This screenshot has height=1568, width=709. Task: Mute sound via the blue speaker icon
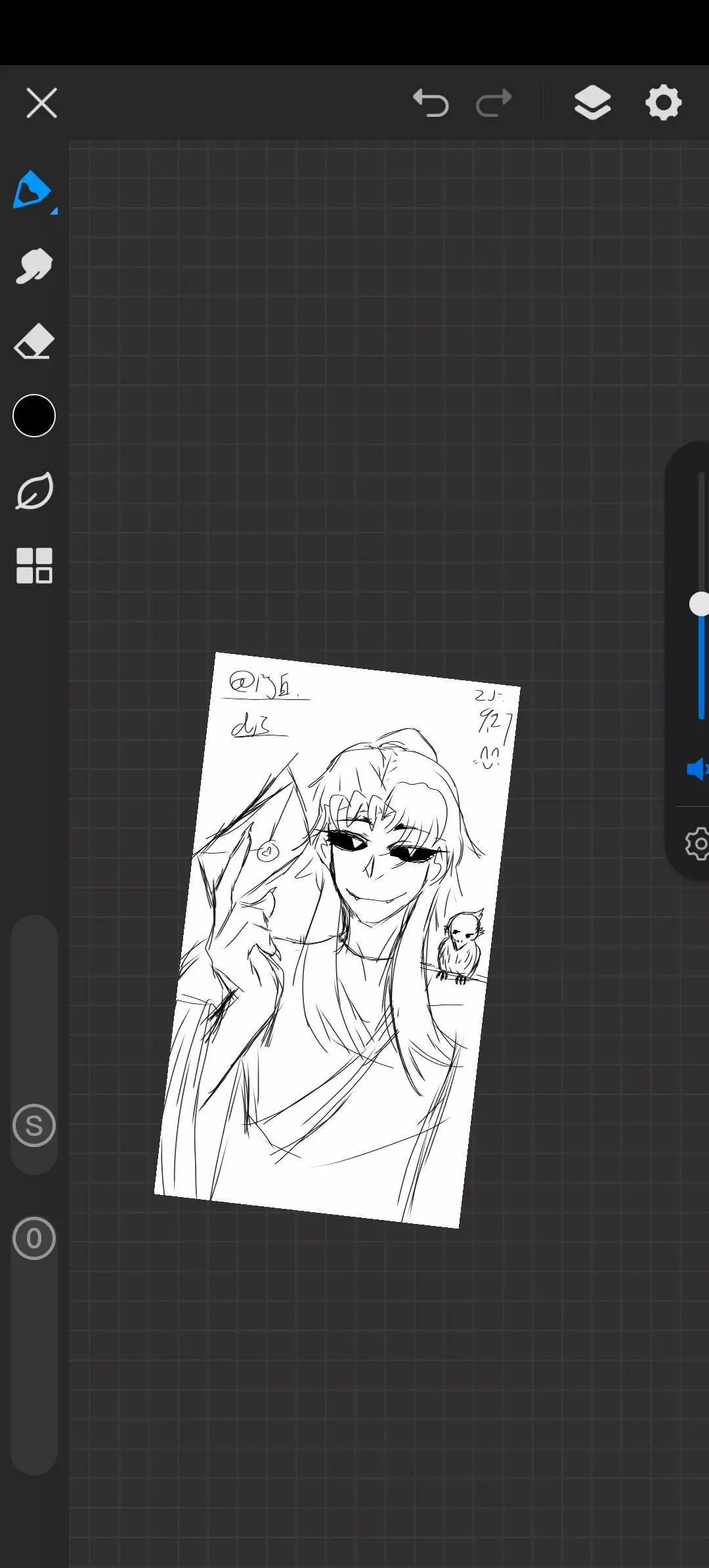click(696, 768)
